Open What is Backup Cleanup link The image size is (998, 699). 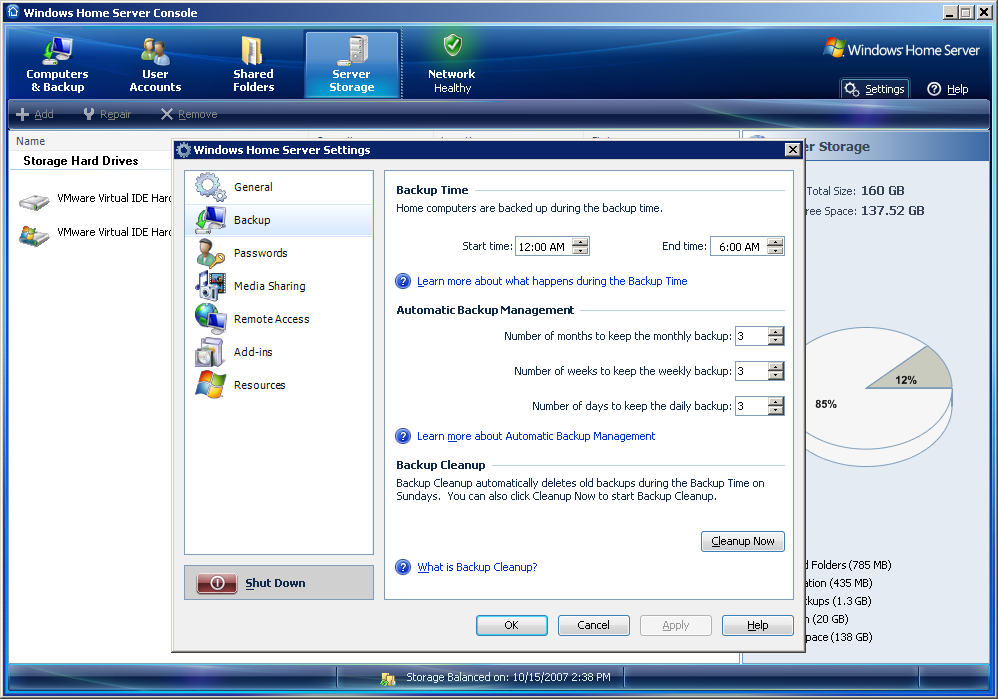point(477,567)
